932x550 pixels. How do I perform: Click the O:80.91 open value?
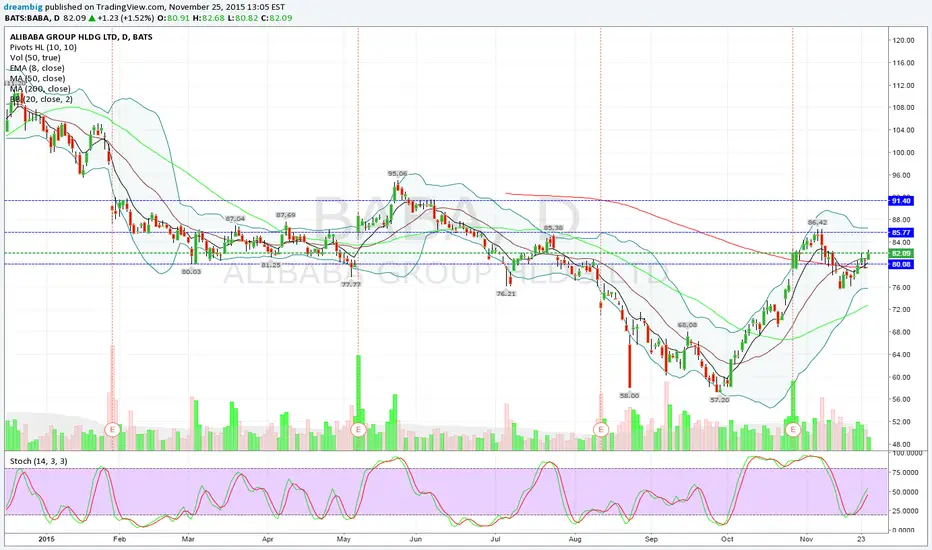click(x=176, y=18)
